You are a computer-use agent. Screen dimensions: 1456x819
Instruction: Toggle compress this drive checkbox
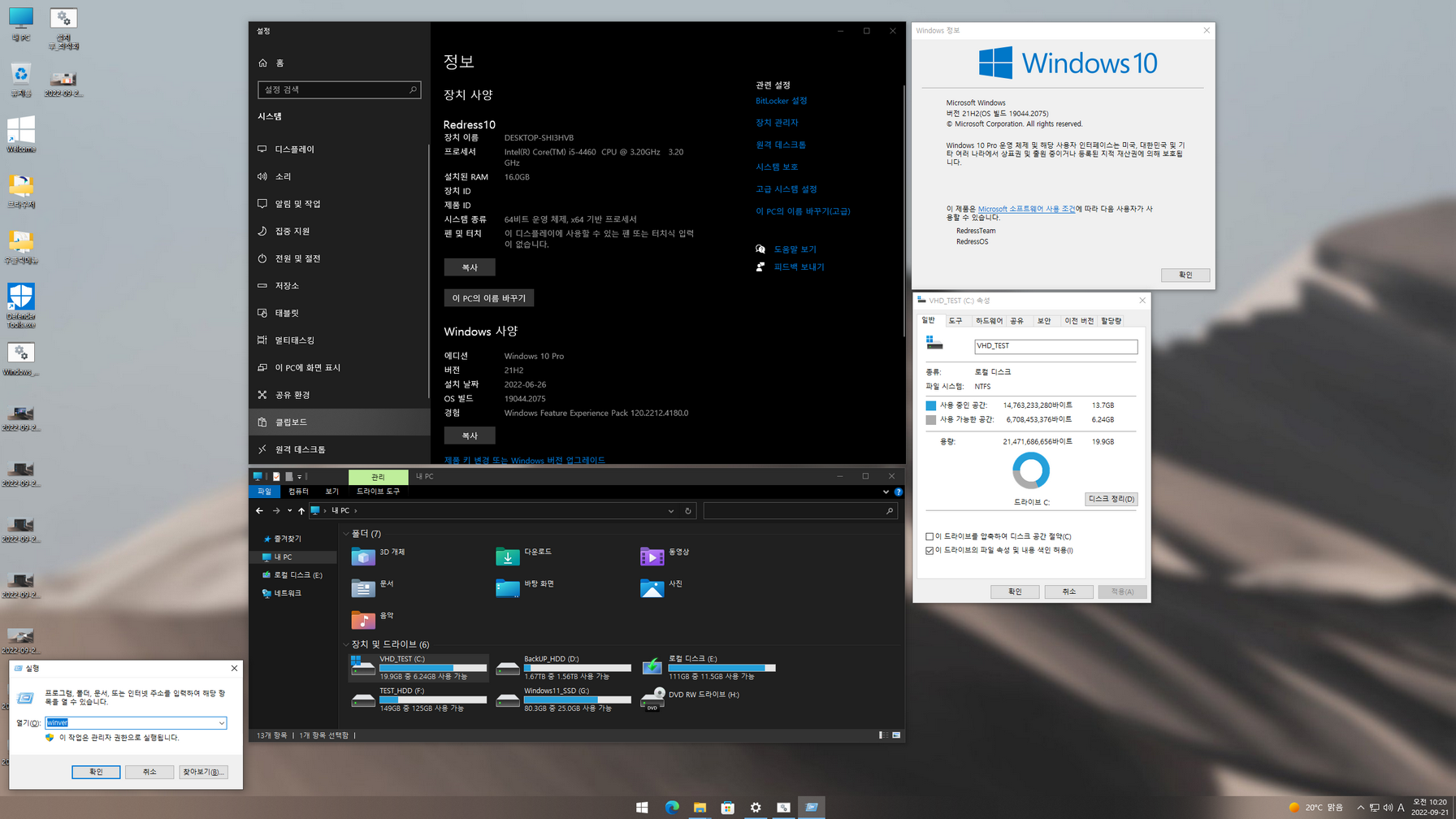(x=929, y=536)
